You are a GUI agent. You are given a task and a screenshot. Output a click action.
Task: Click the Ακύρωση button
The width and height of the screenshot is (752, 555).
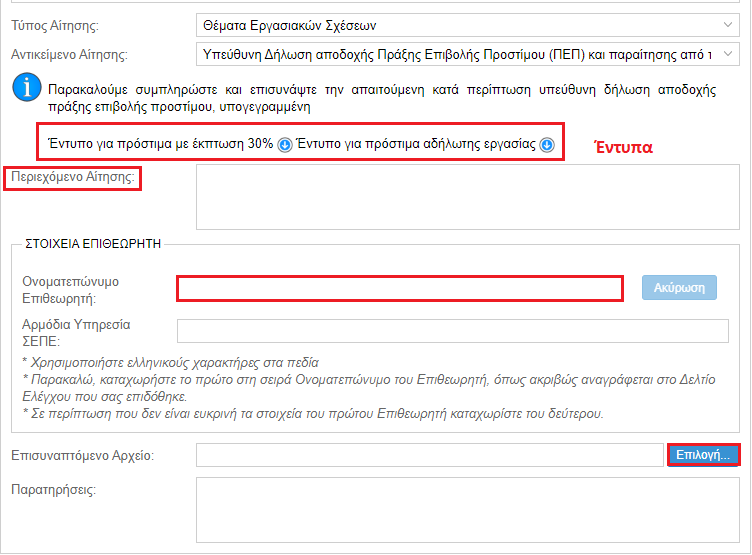click(x=679, y=288)
